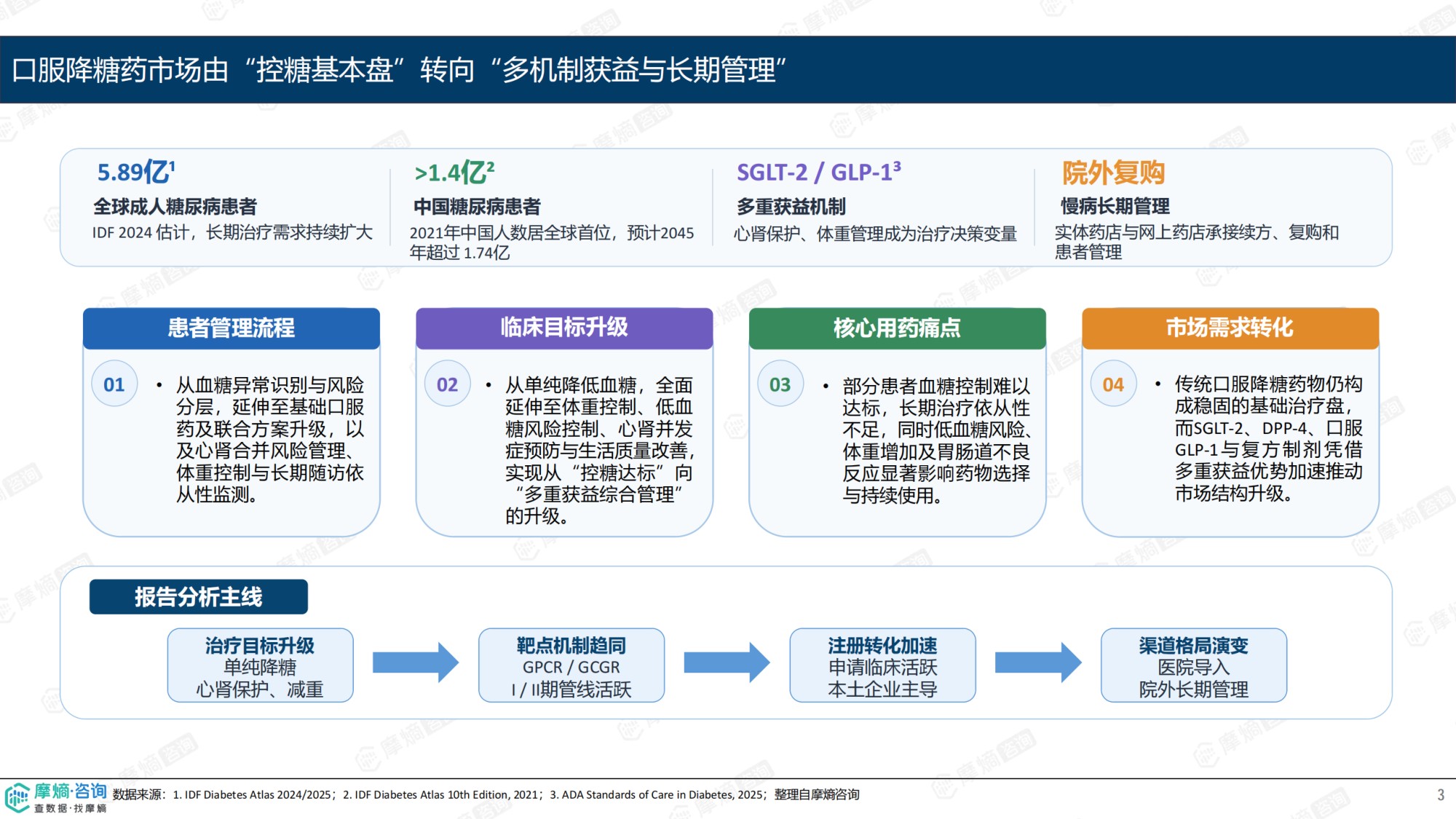The width and height of the screenshot is (1456, 819).
Task: Select the 临床目标升级 header
Action: point(564,328)
